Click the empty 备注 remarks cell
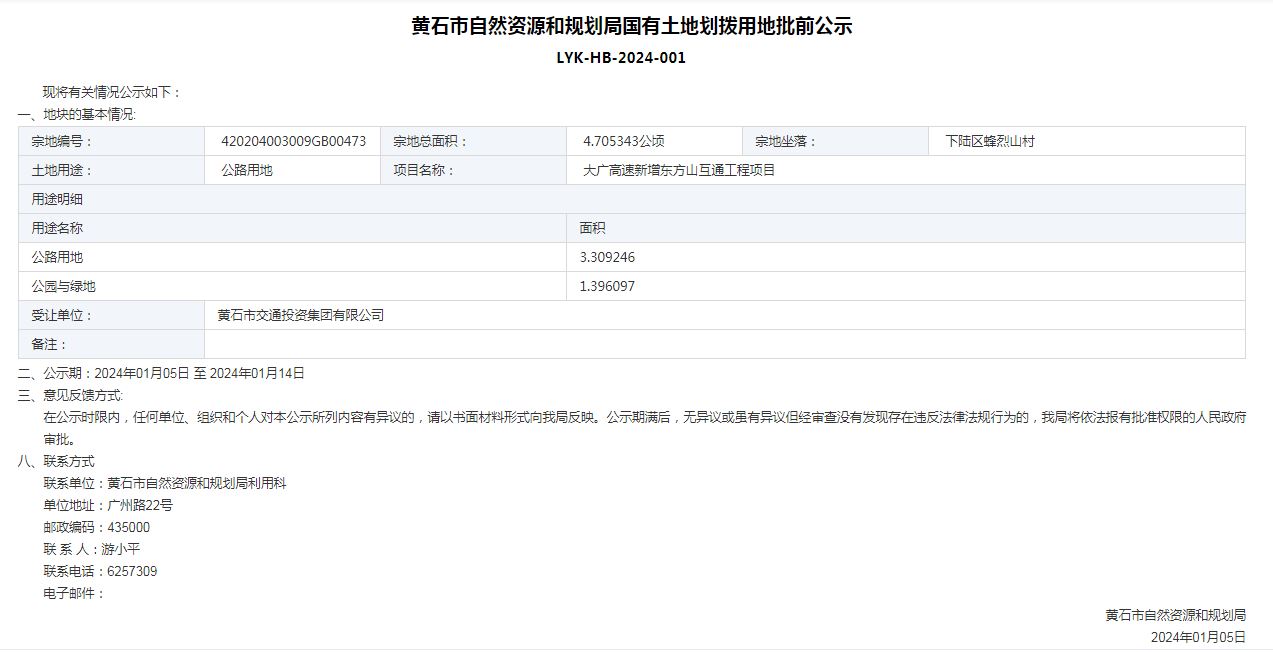1273x652 pixels. [724, 344]
